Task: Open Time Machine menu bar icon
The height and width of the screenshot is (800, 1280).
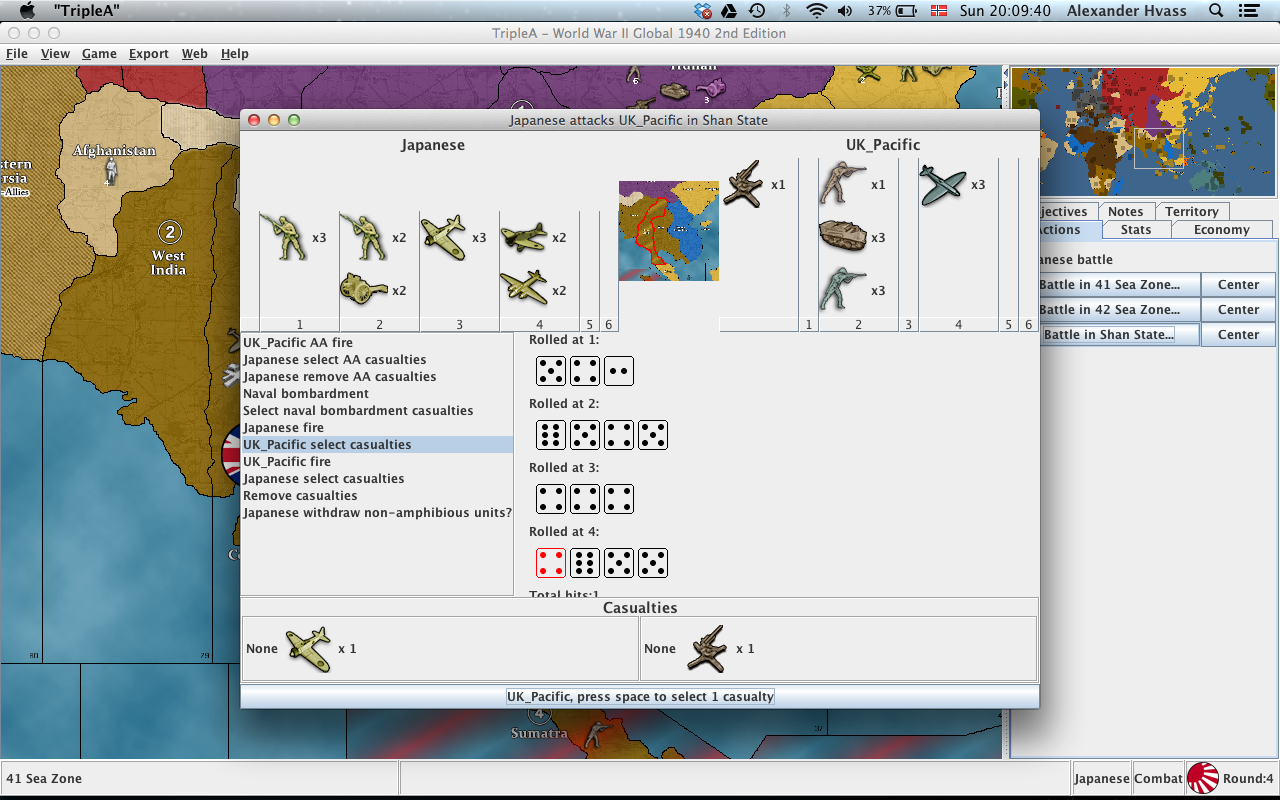Action: point(757,11)
